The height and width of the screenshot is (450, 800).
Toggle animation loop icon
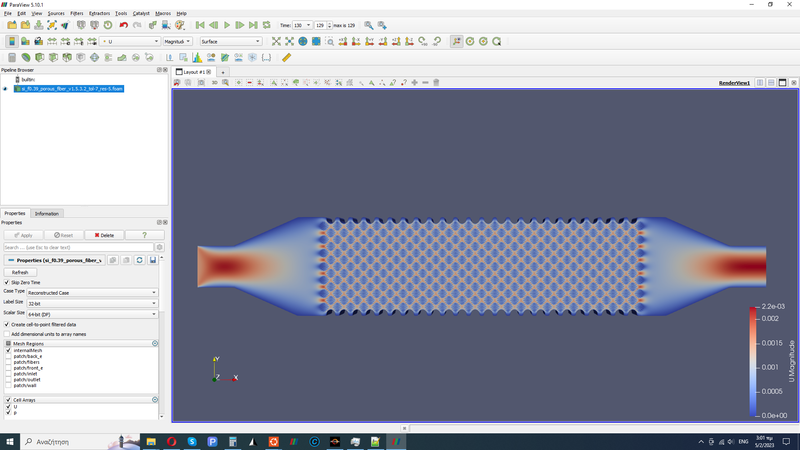coord(267,24)
